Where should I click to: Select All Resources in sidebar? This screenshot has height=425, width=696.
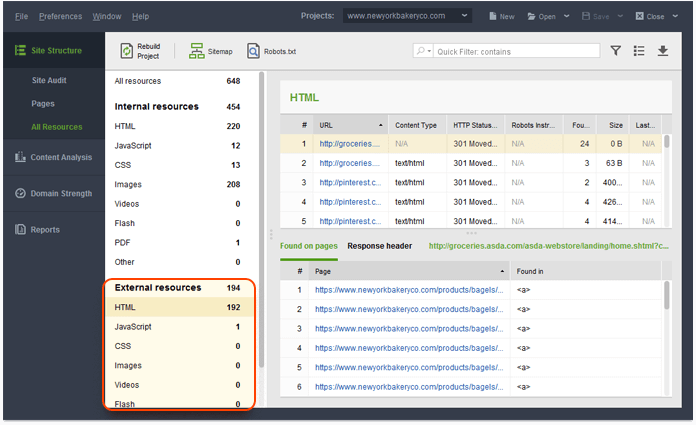tap(56, 127)
